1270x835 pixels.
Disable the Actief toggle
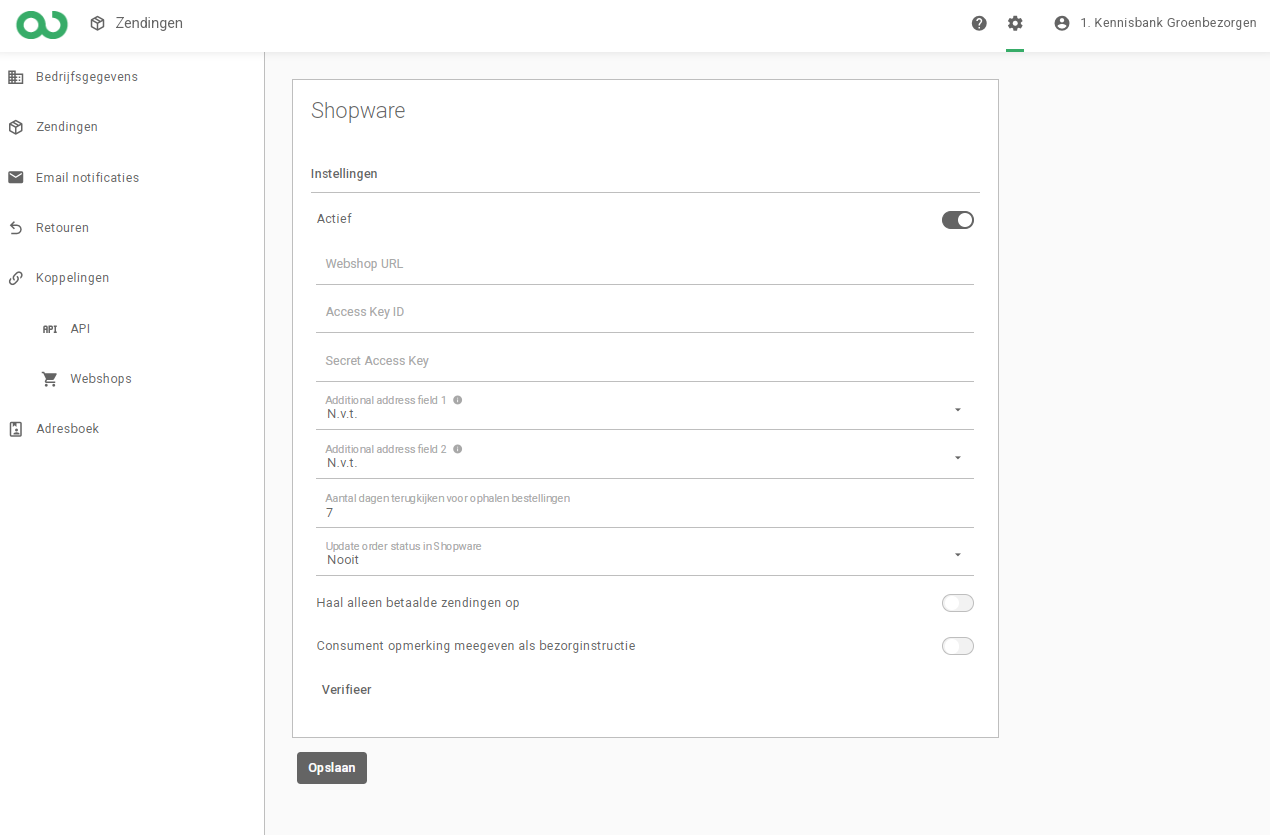point(957,220)
